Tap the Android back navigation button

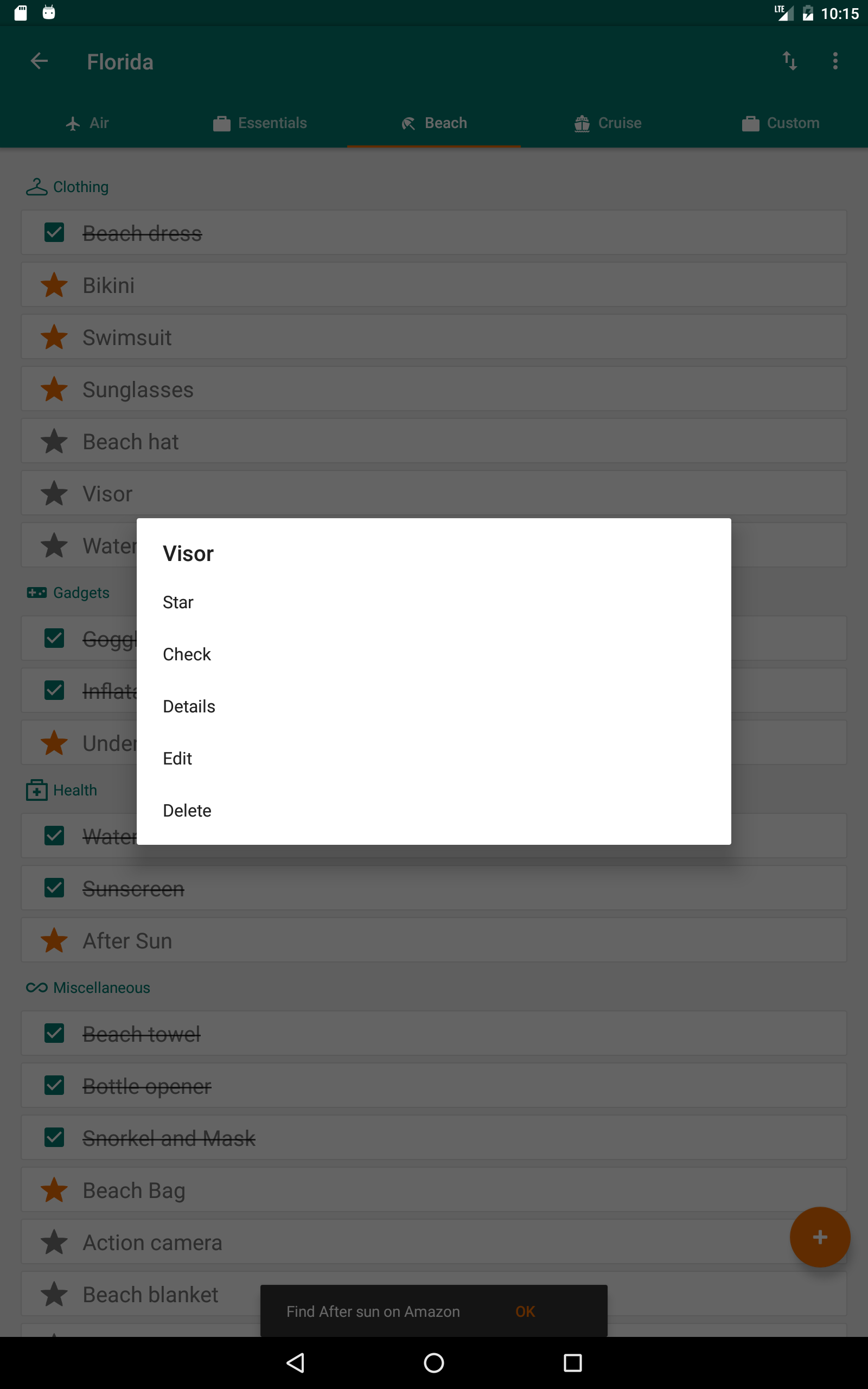point(295,1362)
